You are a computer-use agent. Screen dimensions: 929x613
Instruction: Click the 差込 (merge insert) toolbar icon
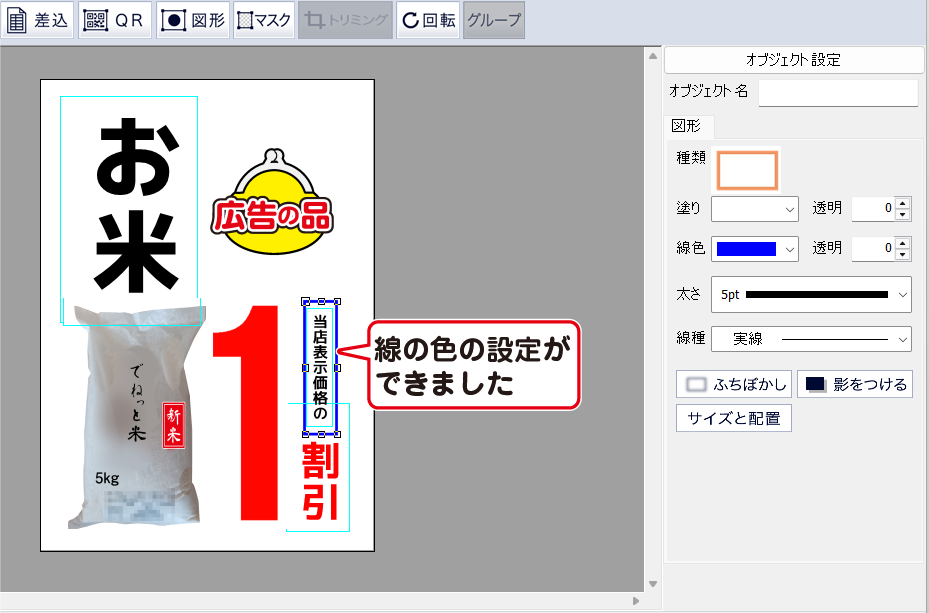38,20
